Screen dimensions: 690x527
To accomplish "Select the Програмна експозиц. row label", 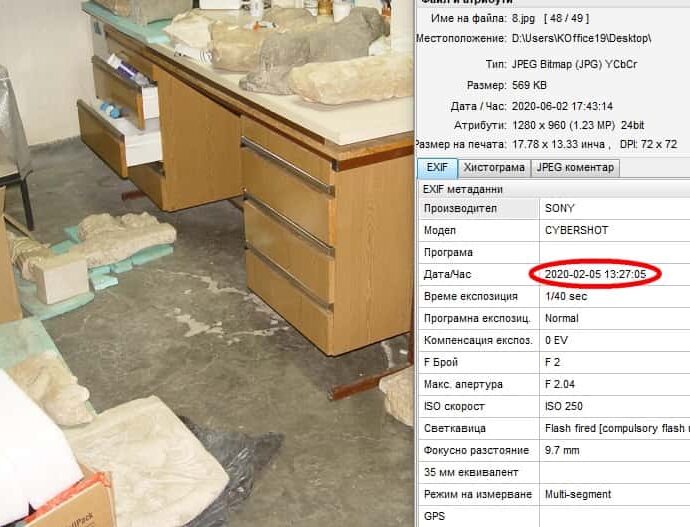I will 477,318.
